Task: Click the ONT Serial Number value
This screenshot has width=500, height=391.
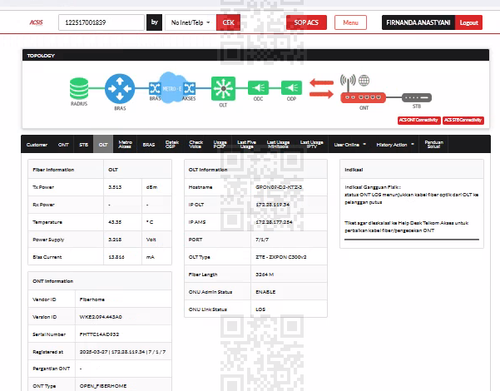Action: pyautogui.click(x=99, y=334)
